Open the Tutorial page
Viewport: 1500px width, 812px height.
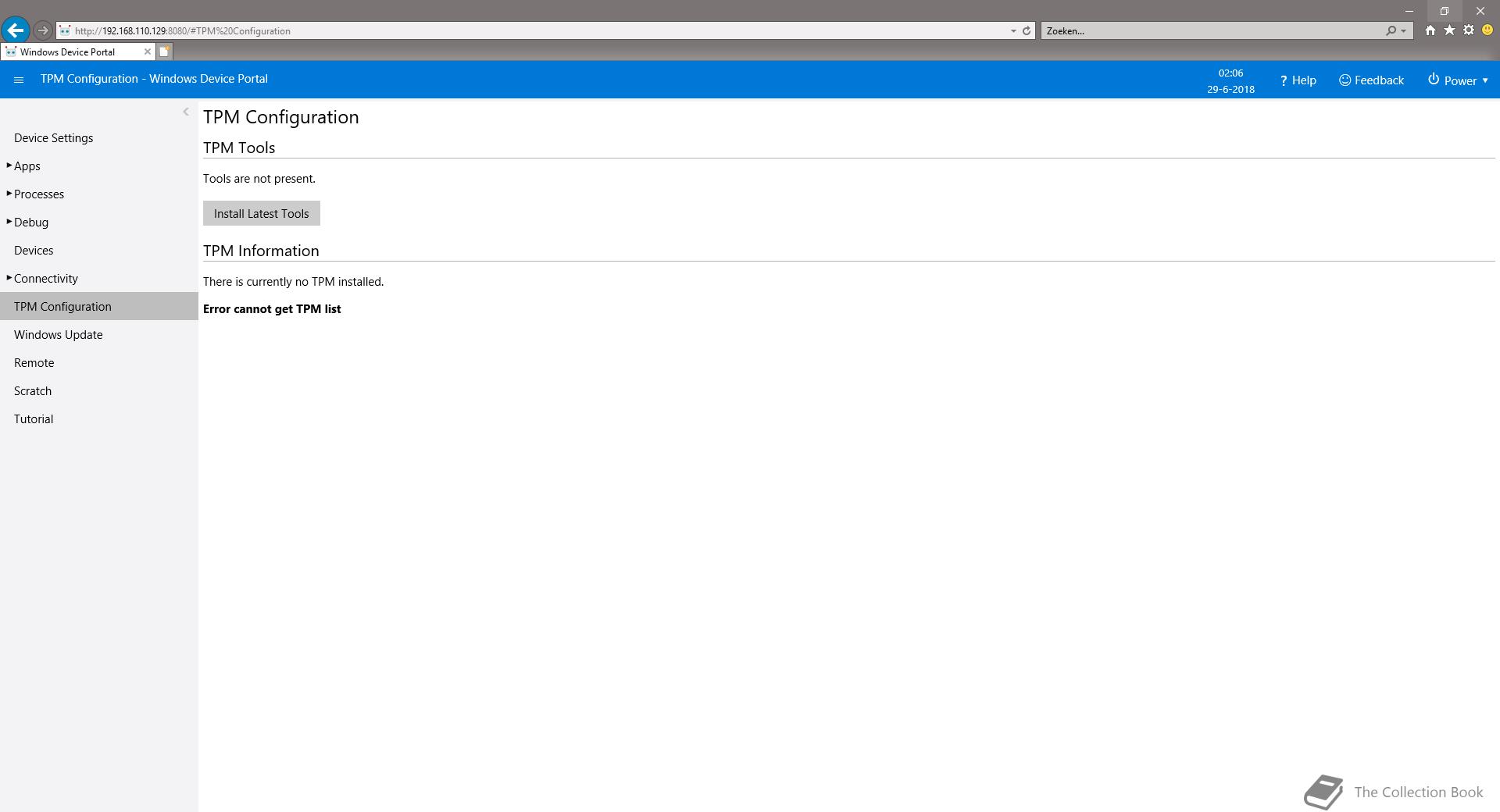click(34, 419)
